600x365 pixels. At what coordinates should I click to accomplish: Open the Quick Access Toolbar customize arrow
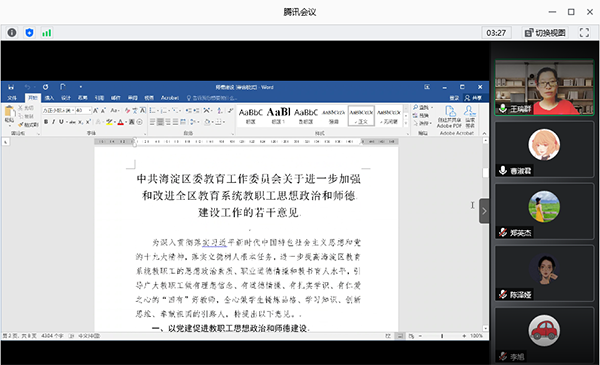click(81, 87)
